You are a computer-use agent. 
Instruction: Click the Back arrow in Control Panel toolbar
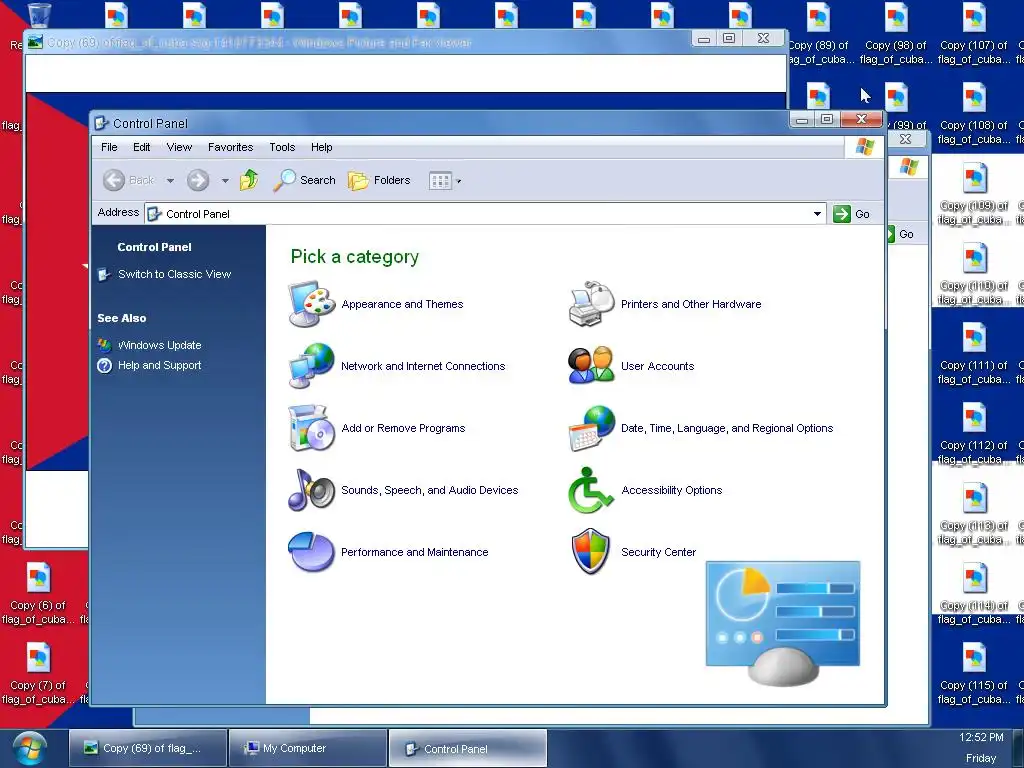pos(114,180)
